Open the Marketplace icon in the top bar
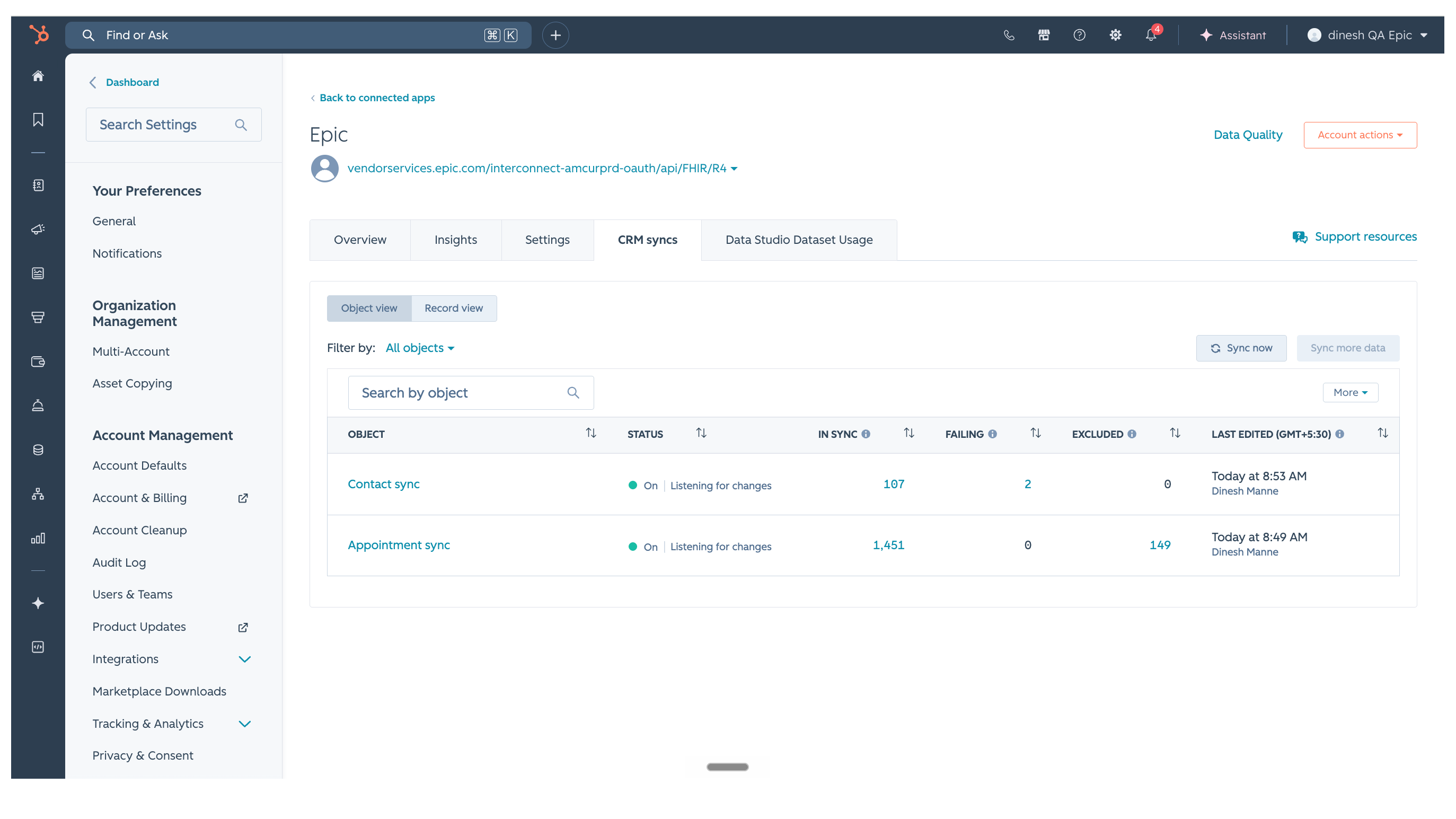The image size is (1456, 819). pyautogui.click(x=1044, y=35)
